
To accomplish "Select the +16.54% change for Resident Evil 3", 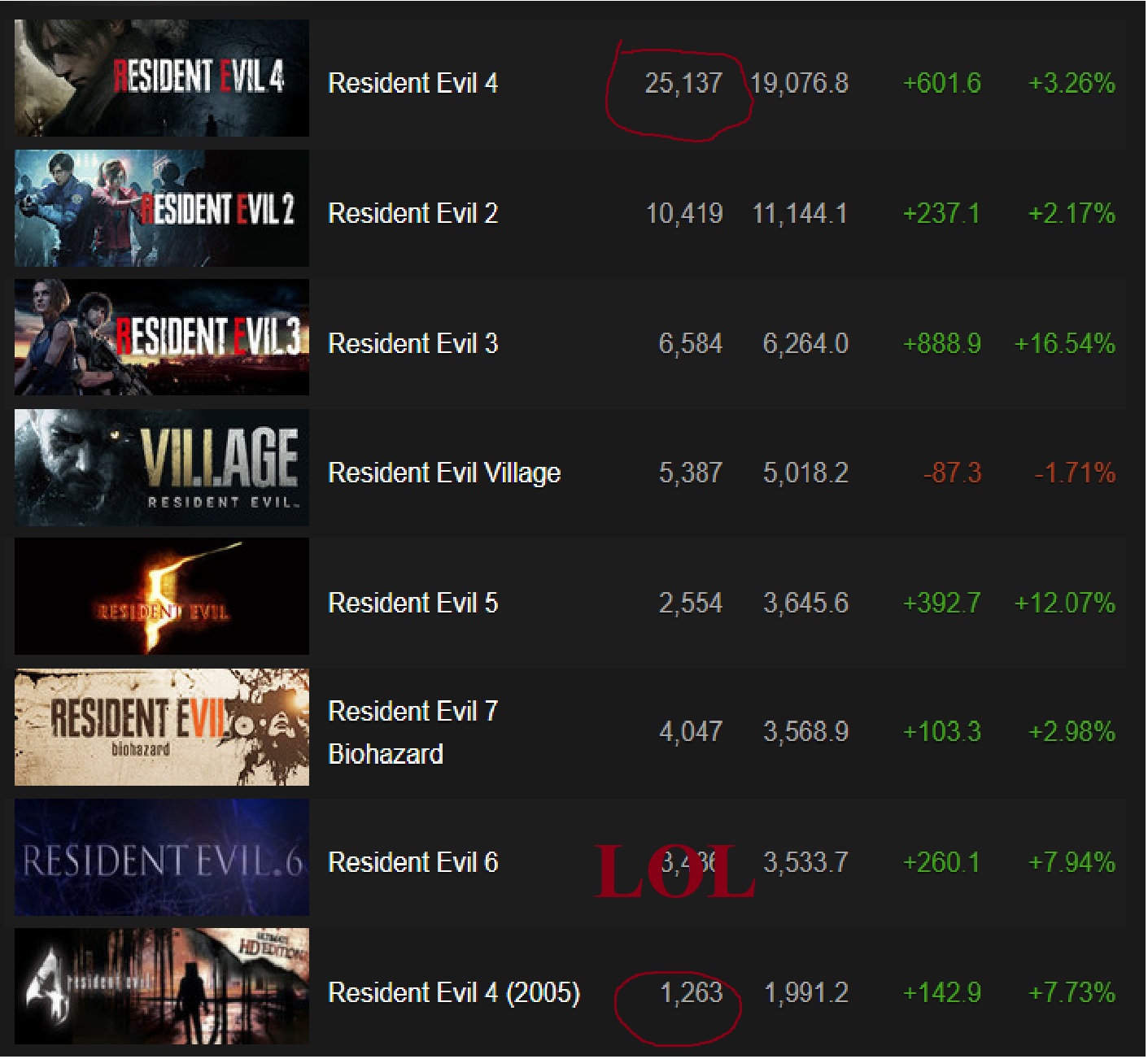I will [1064, 343].
